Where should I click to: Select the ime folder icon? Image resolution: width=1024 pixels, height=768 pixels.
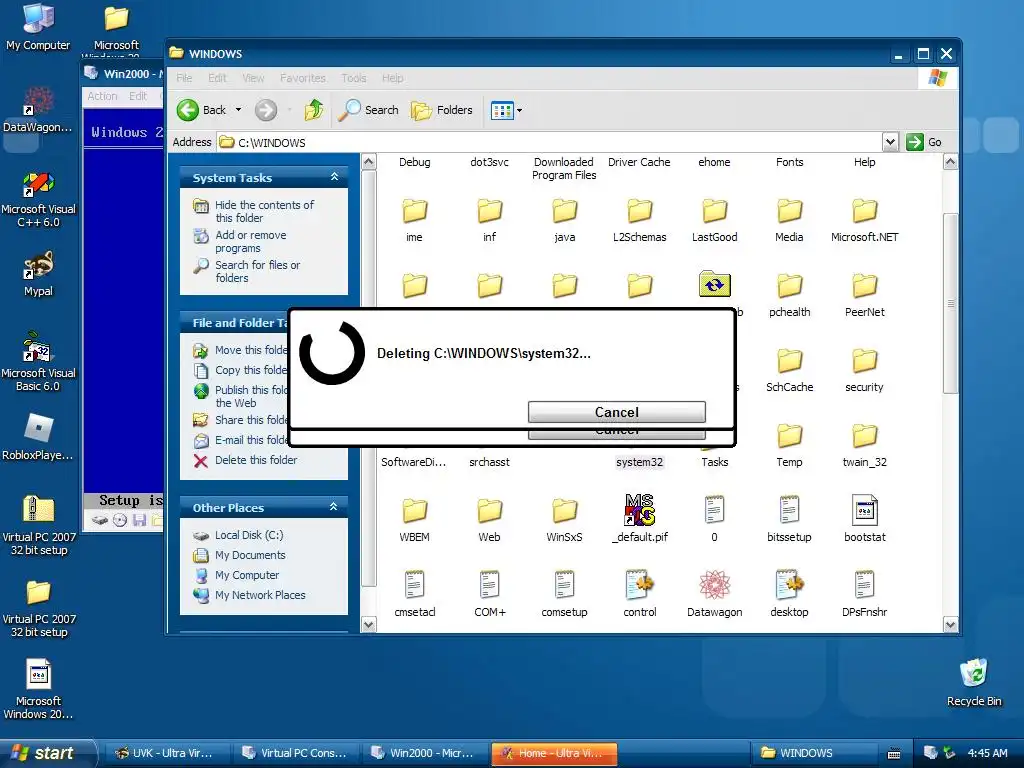click(414, 211)
